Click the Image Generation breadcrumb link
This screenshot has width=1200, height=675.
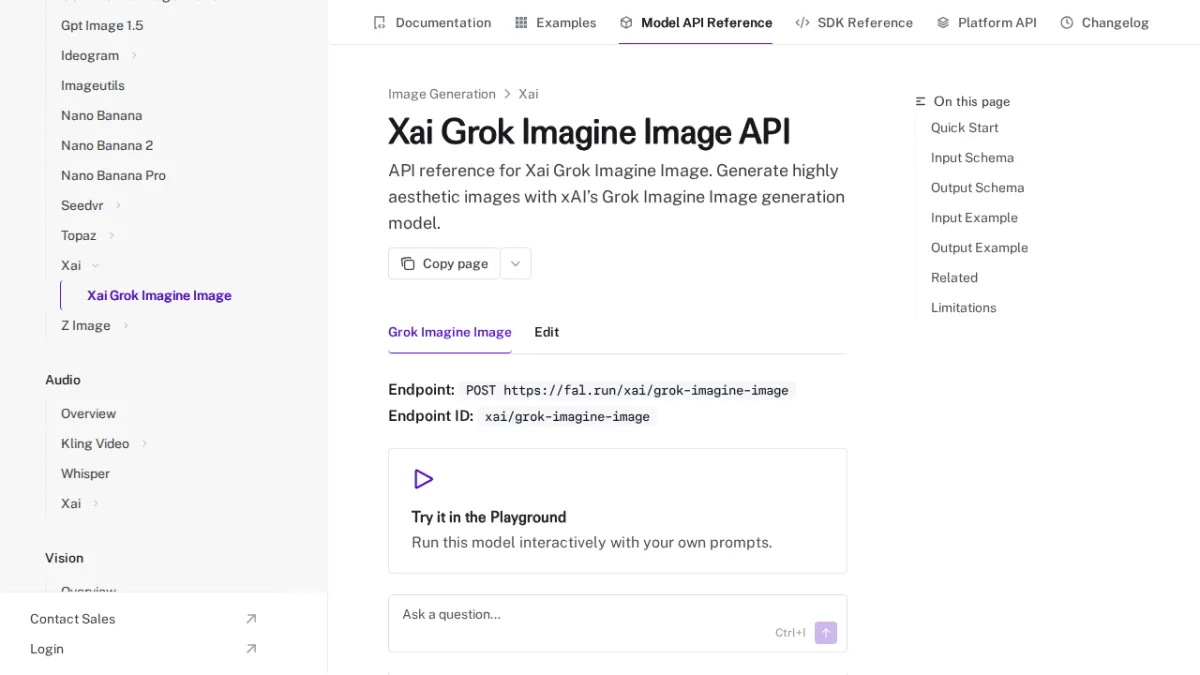tap(442, 94)
